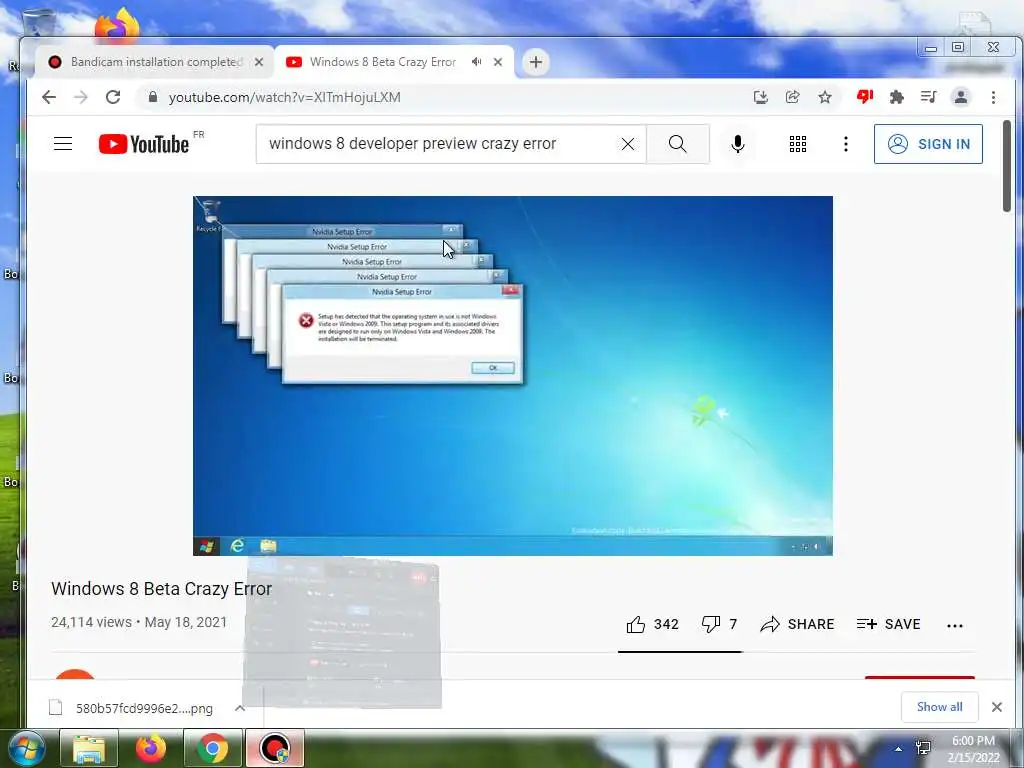Viewport: 1024px width, 768px height.
Task: Open the Windows Start button
Action: (27, 748)
